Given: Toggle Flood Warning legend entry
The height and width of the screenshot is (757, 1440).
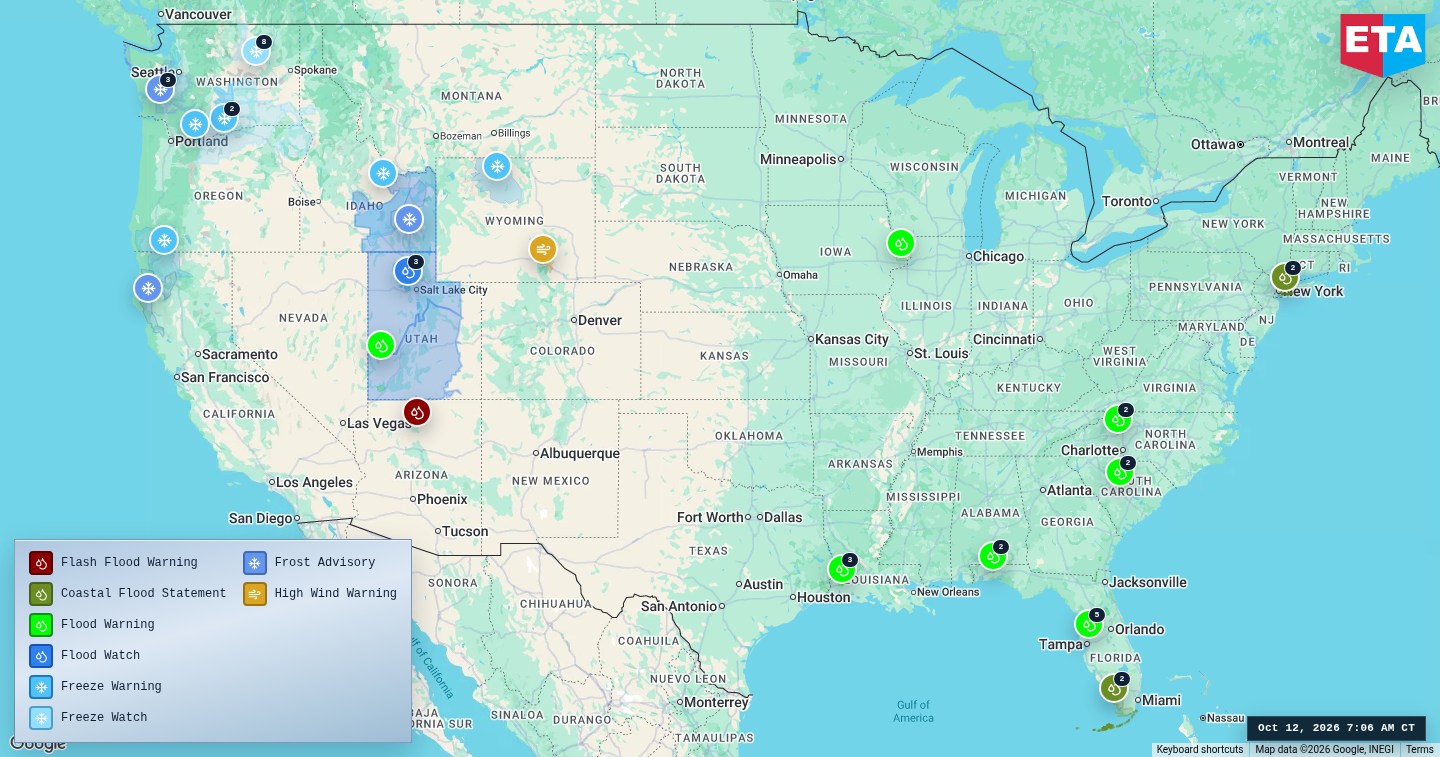Looking at the screenshot, I should 92,625.
